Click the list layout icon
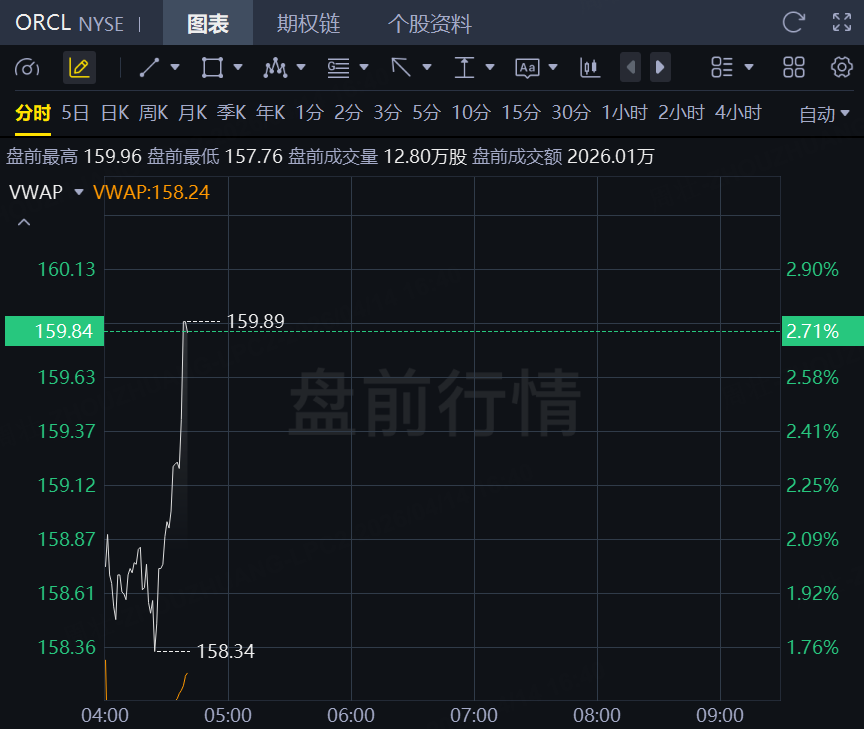The image size is (864, 729). click(x=722, y=67)
